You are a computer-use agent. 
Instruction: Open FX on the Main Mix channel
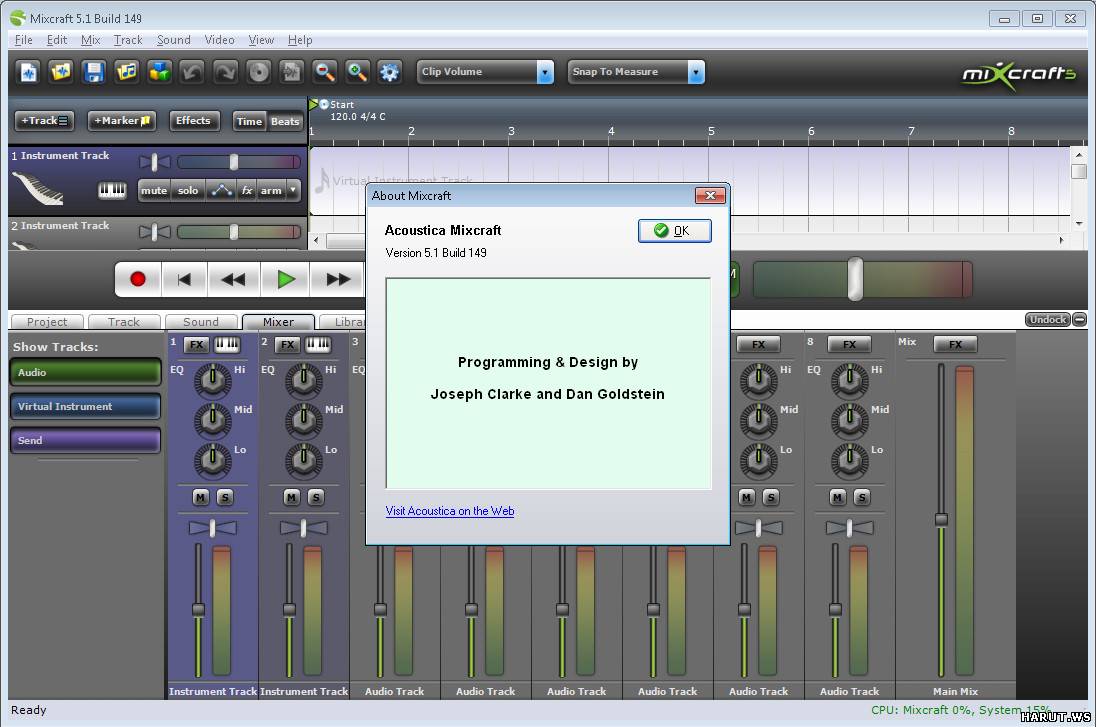pos(956,345)
